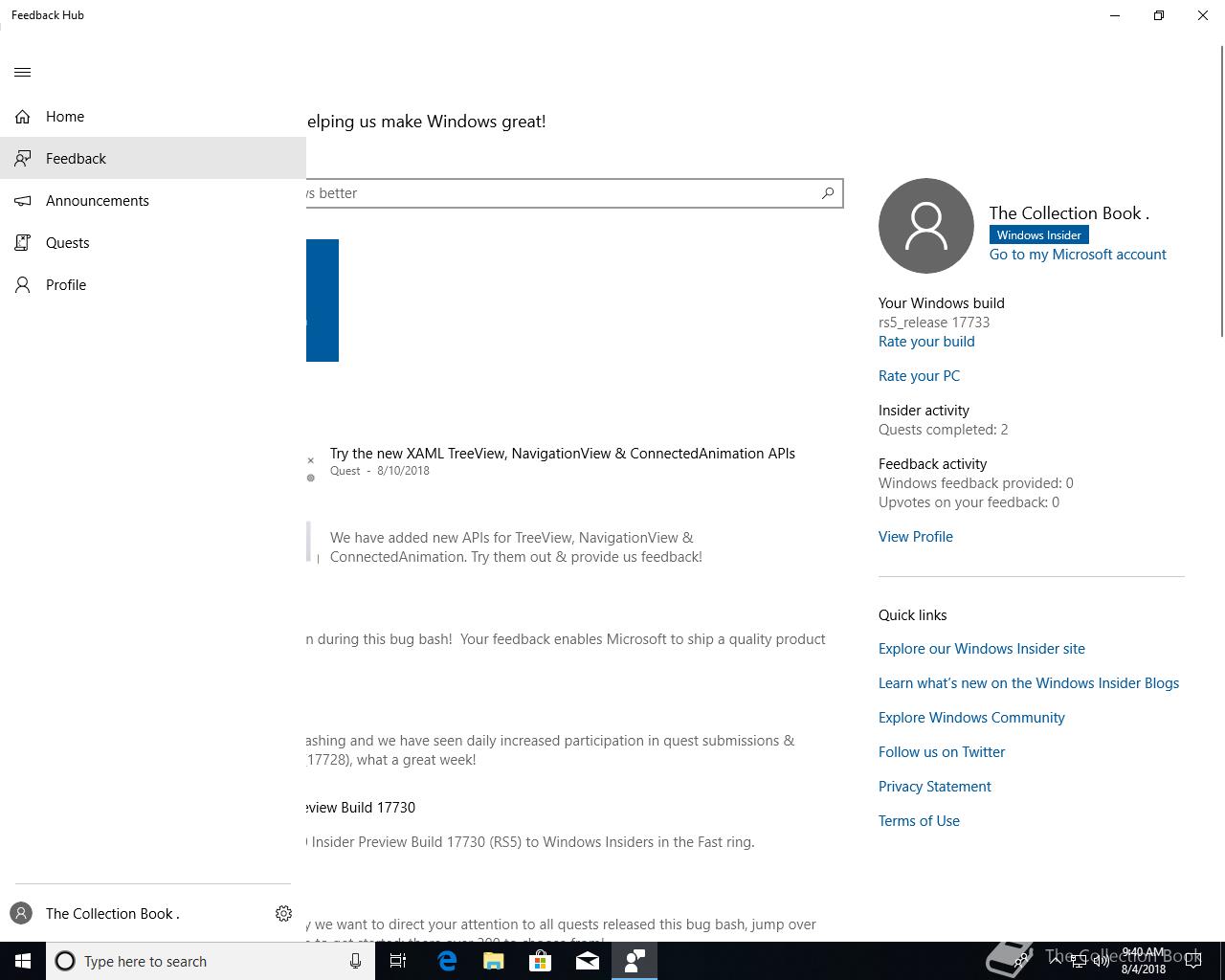Open Explore Windows Community link
The height and width of the screenshot is (980, 1225).
(x=971, y=718)
